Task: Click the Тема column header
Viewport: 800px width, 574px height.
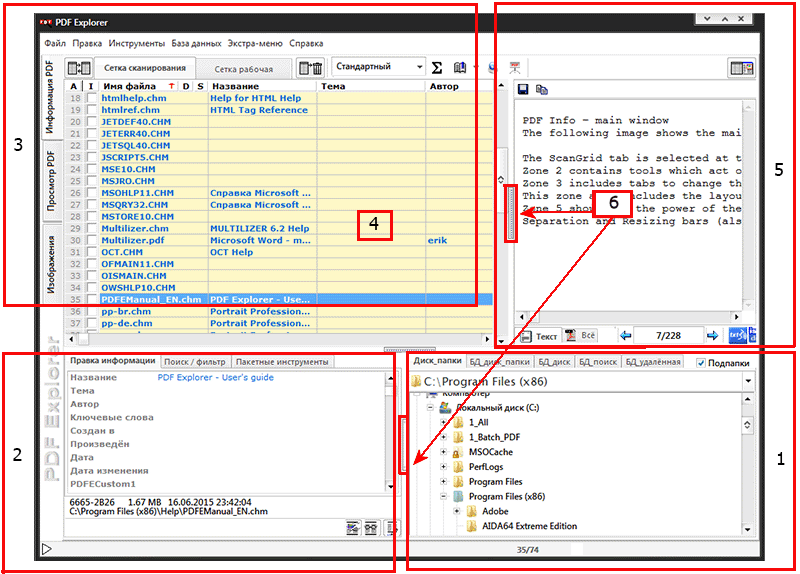Action: pyautogui.click(x=371, y=86)
